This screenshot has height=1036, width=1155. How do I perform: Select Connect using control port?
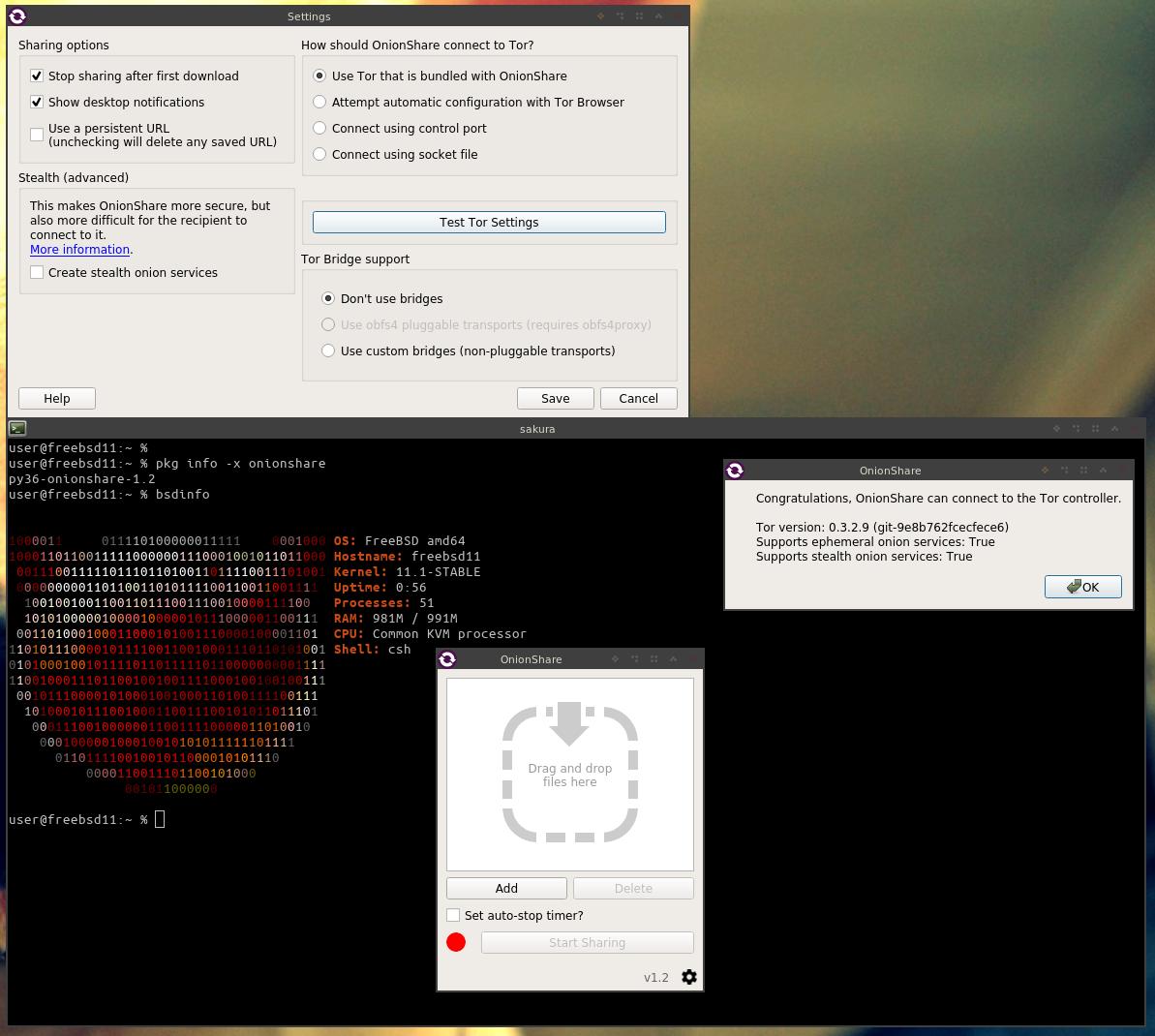(x=319, y=128)
